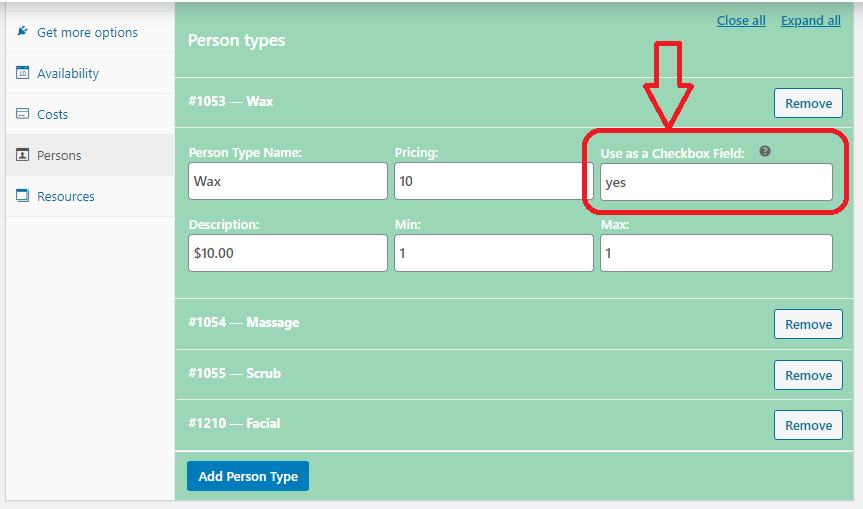Viewport: 863px width, 509px height.
Task: Collapse the #1053 Wax person type
Action: coord(231,101)
